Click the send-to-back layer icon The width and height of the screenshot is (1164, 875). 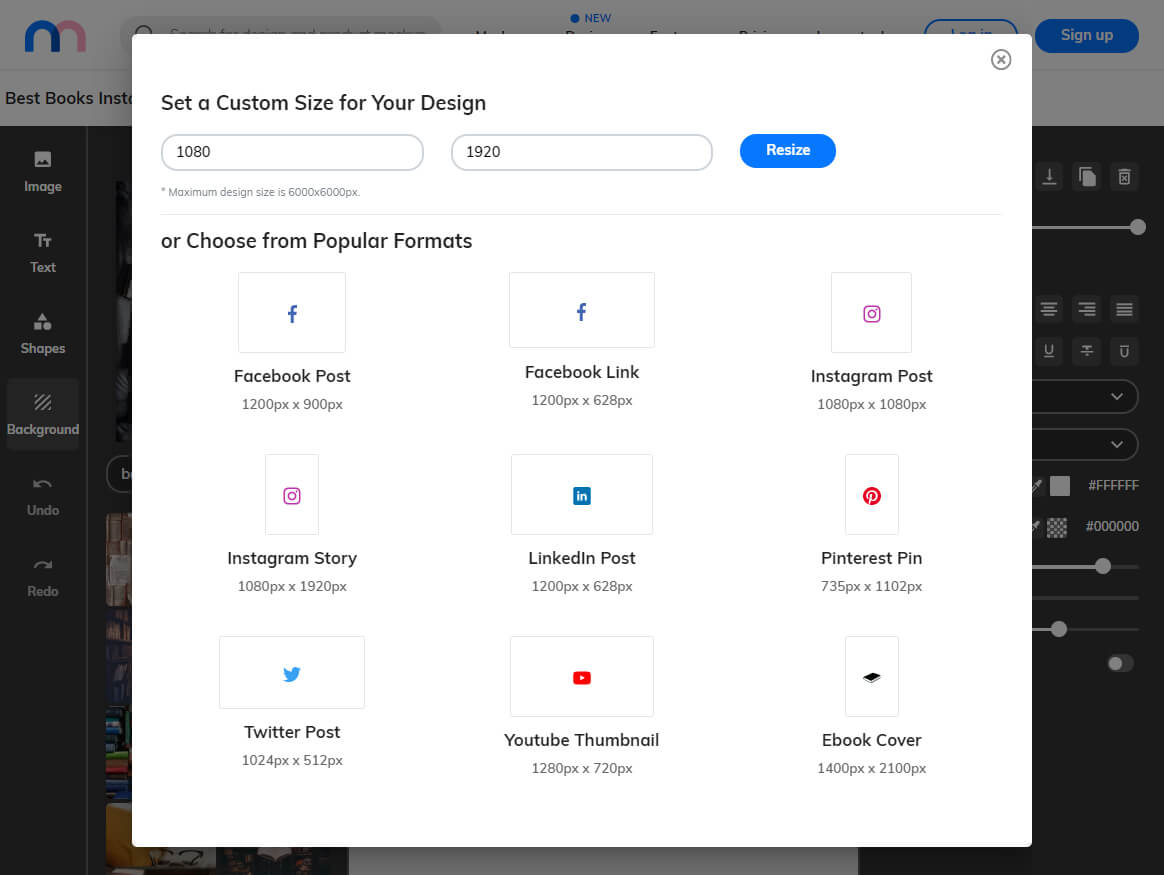click(1049, 177)
